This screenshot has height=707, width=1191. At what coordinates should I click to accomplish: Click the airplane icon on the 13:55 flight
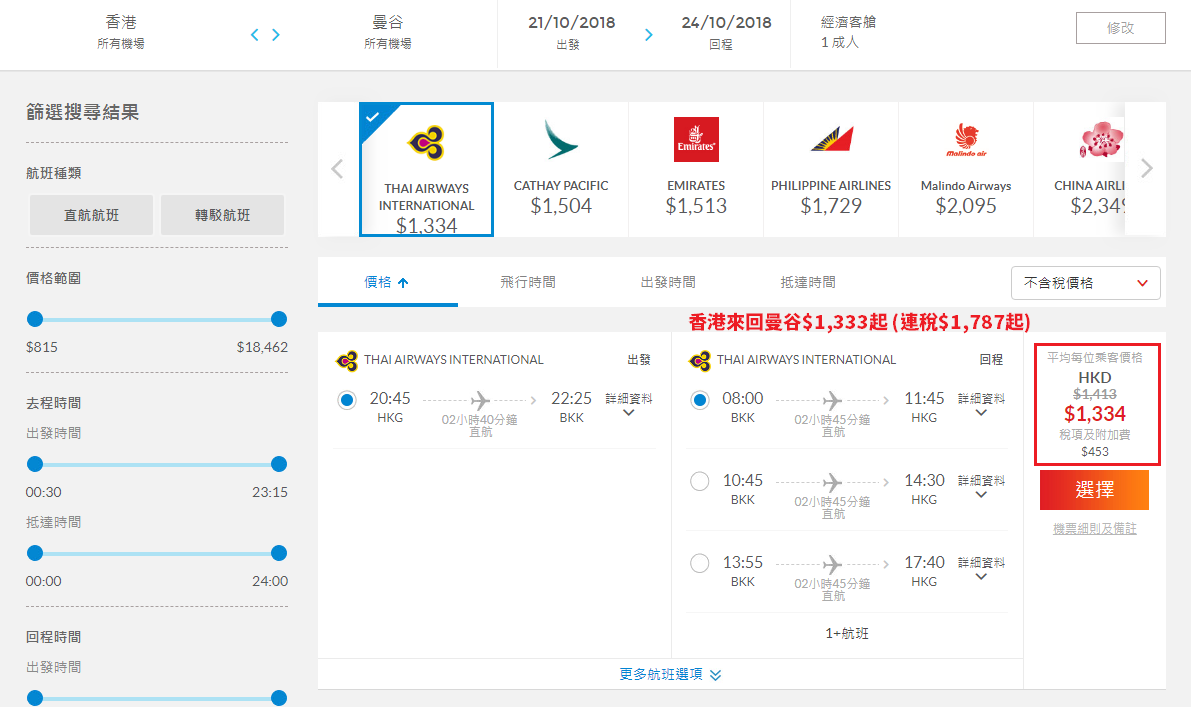point(832,563)
